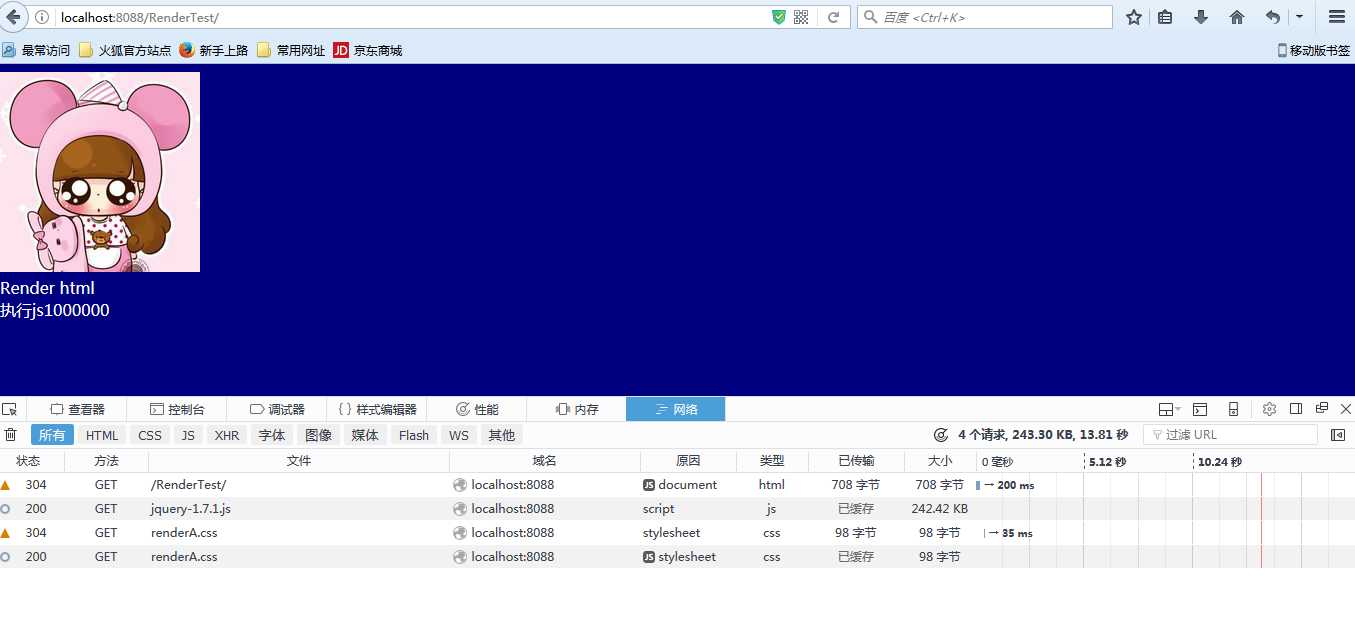1355x630 pixels.
Task: Open devtools settings gear
Action: click(1270, 409)
